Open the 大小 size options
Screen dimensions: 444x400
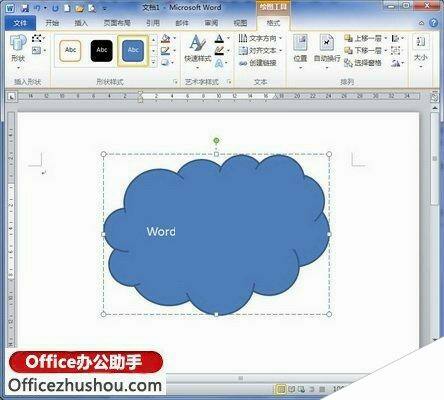(x=421, y=52)
